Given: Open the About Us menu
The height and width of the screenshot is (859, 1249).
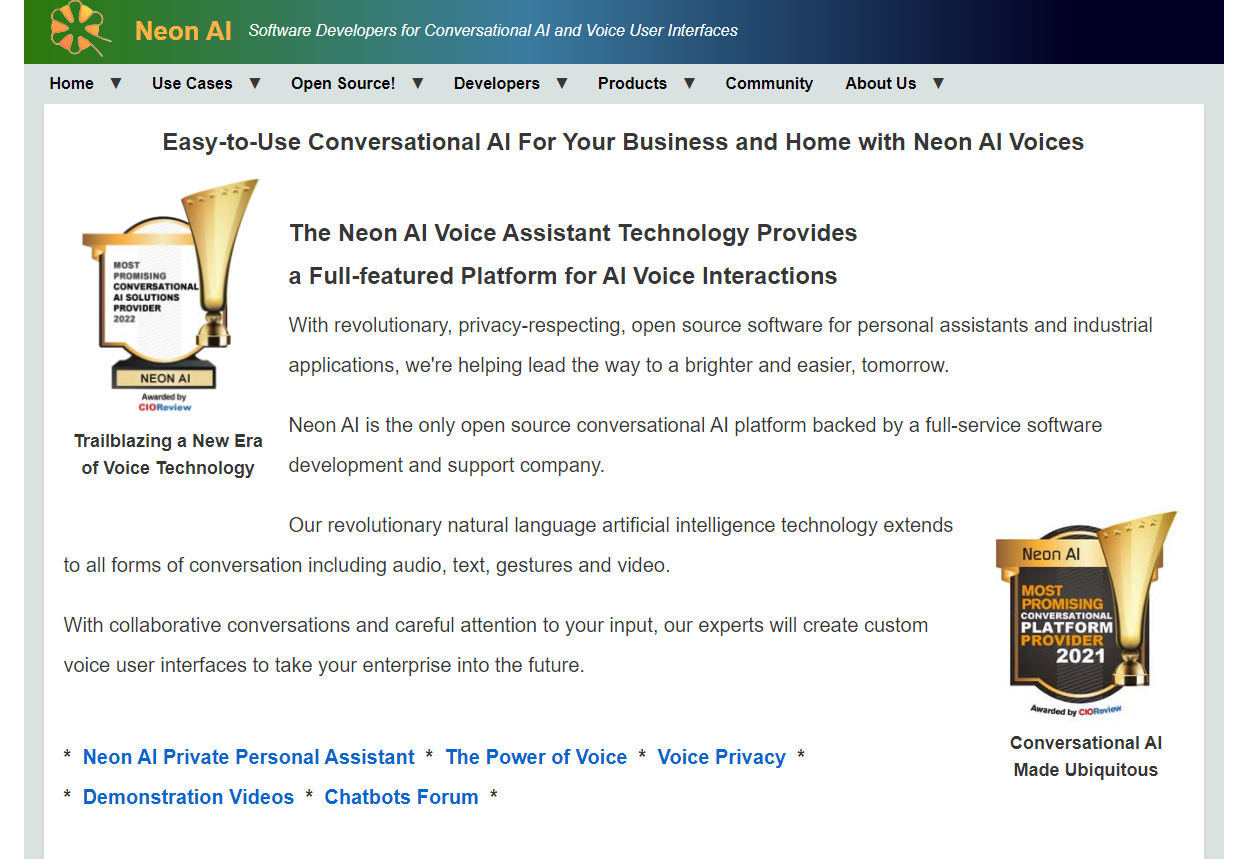Looking at the screenshot, I should pos(880,83).
